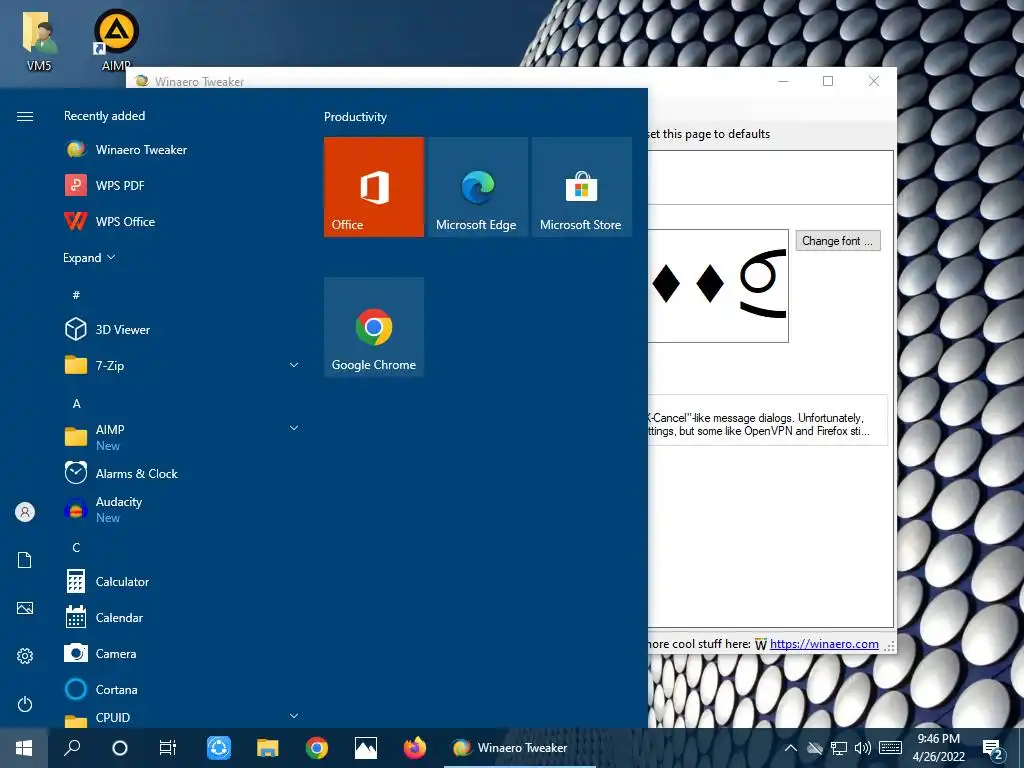Expand the CPUID folder

(x=294, y=716)
